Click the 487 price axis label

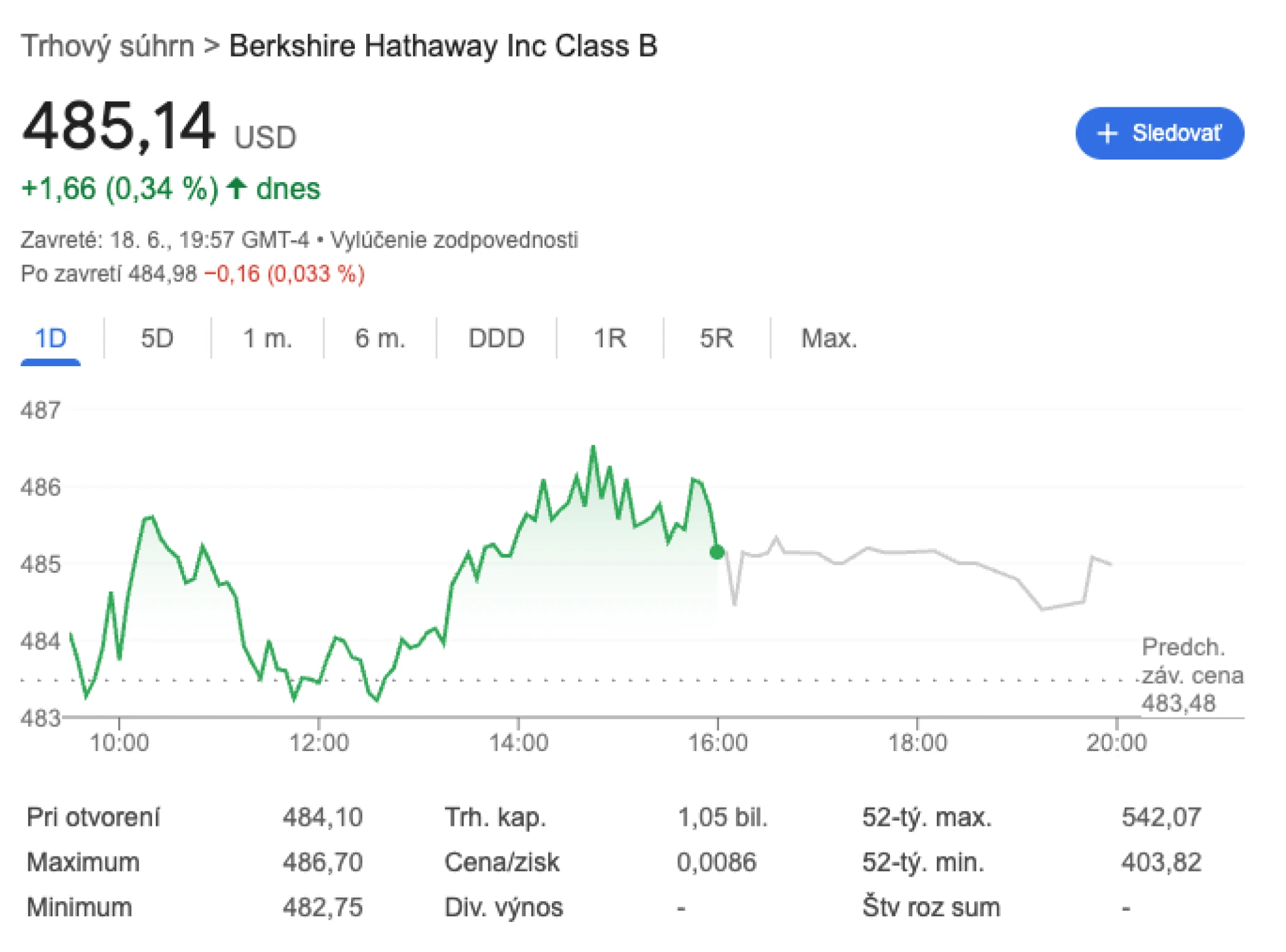[41, 411]
